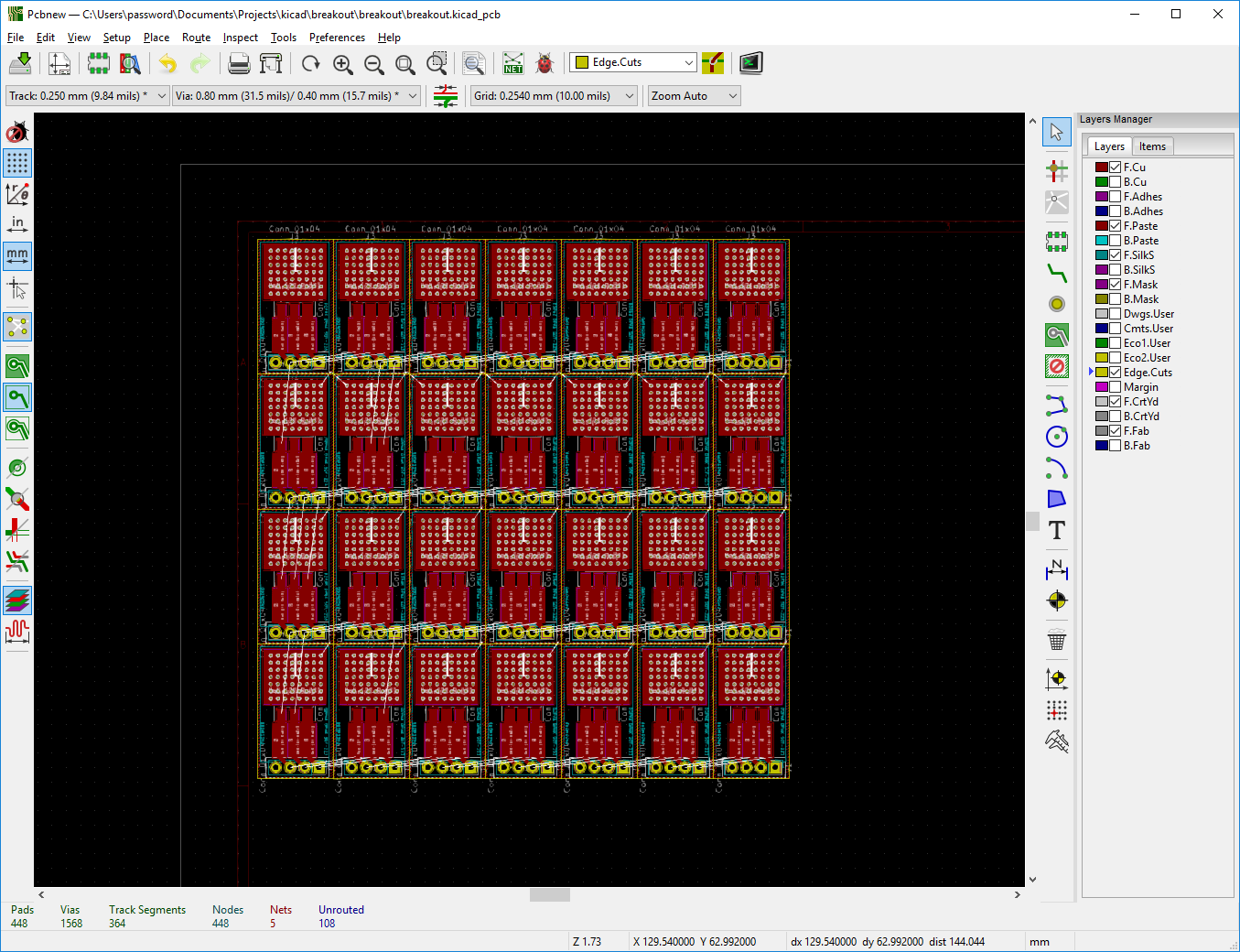Toggle the F.Fab layer checkbox
Image resolution: width=1240 pixels, height=952 pixels.
click(1116, 431)
